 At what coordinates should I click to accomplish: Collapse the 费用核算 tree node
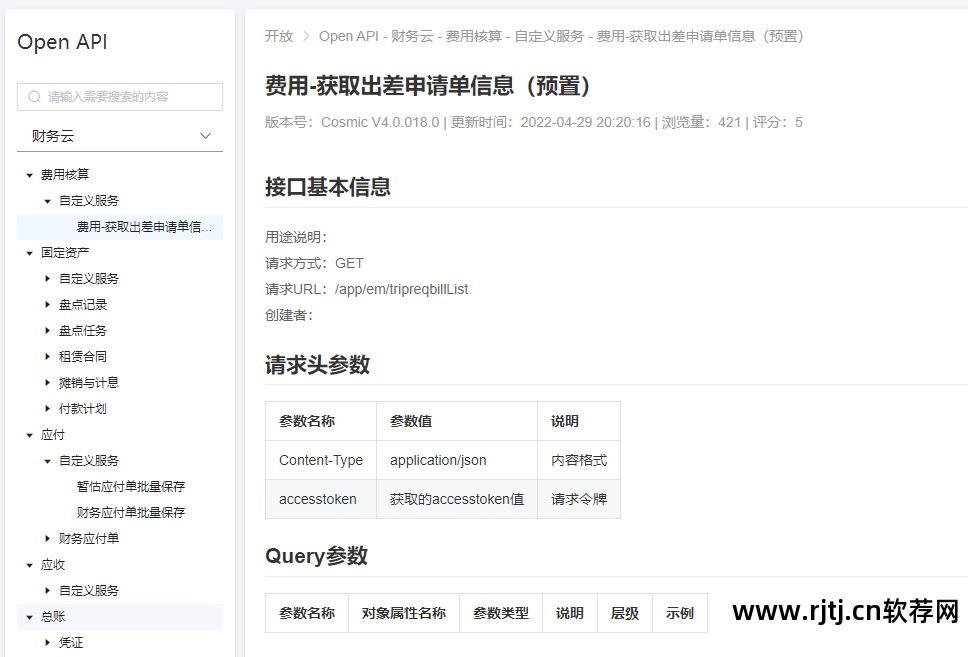point(29,174)
